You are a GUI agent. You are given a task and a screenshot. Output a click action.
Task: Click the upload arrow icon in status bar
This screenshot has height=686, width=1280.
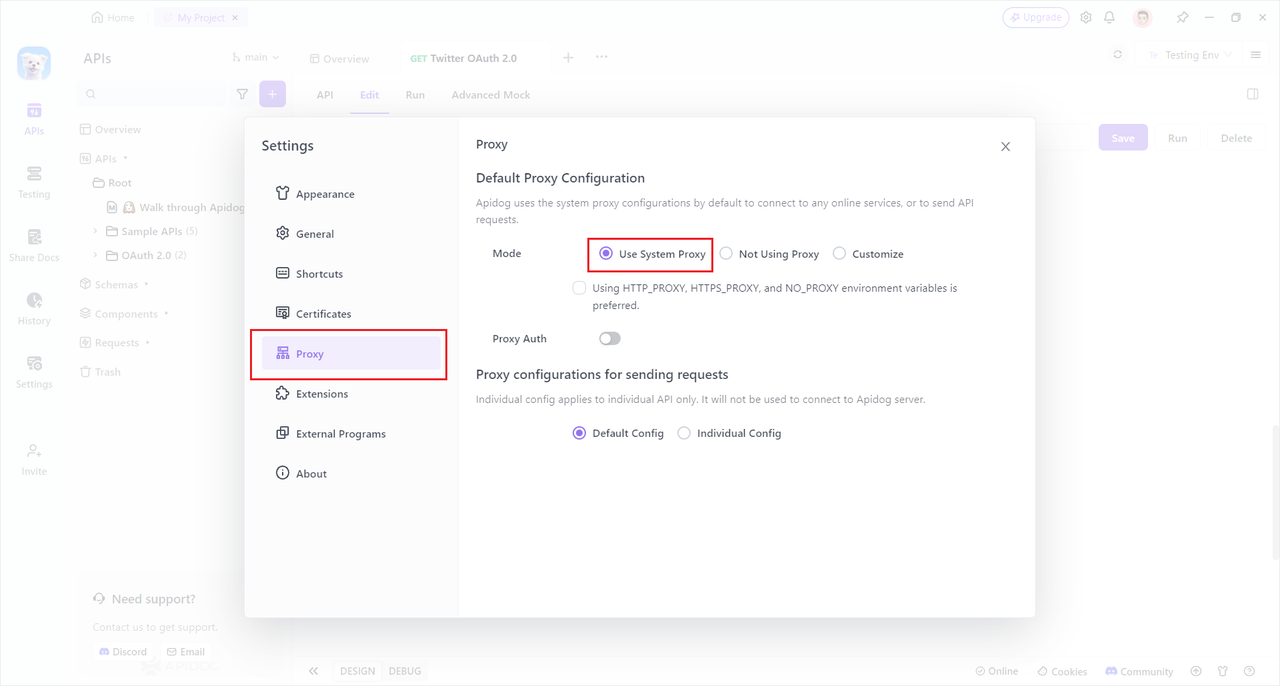(1196, 671)
